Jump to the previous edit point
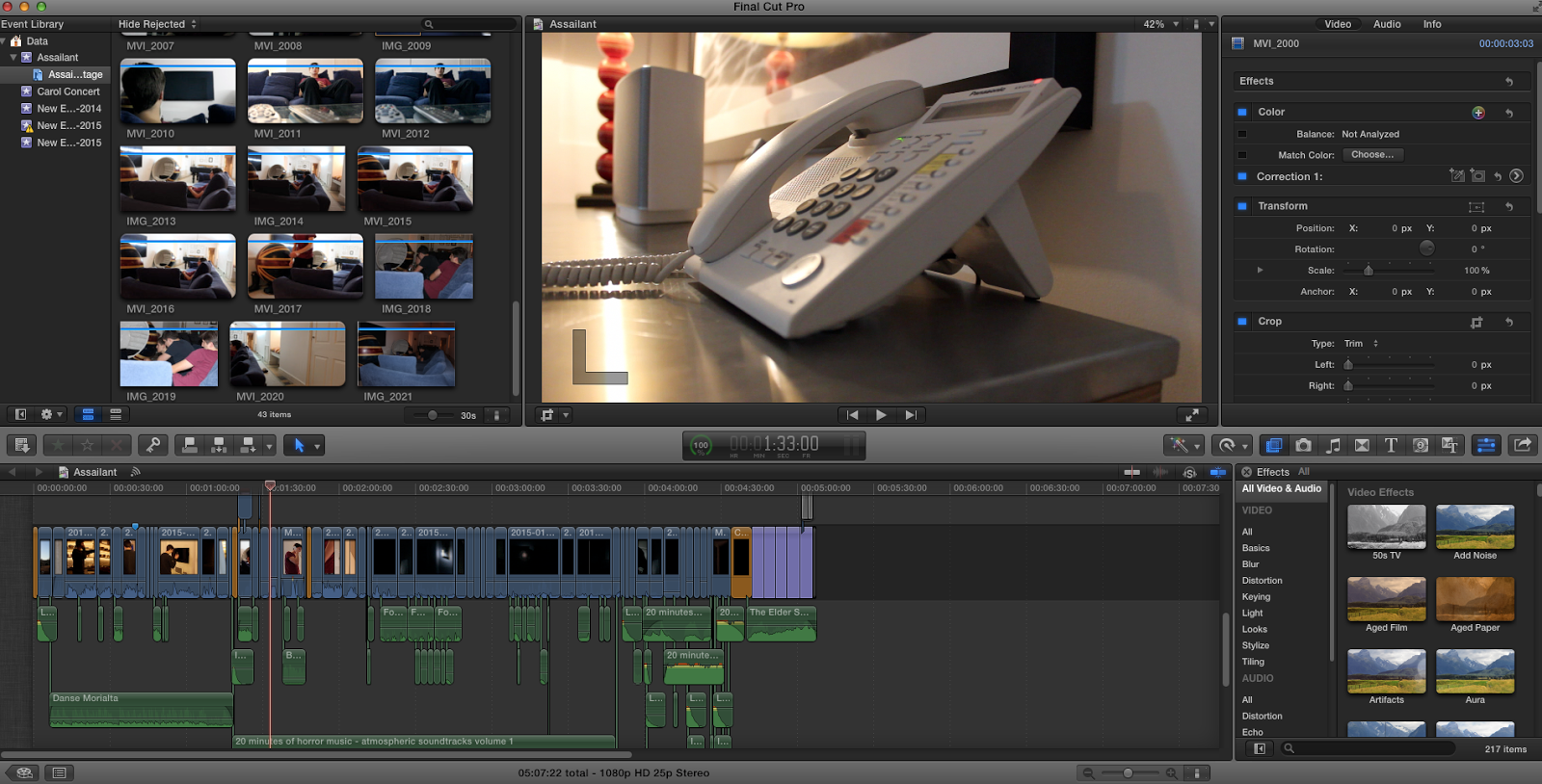This screenshot has height=784, width=1542. [852, 415]
